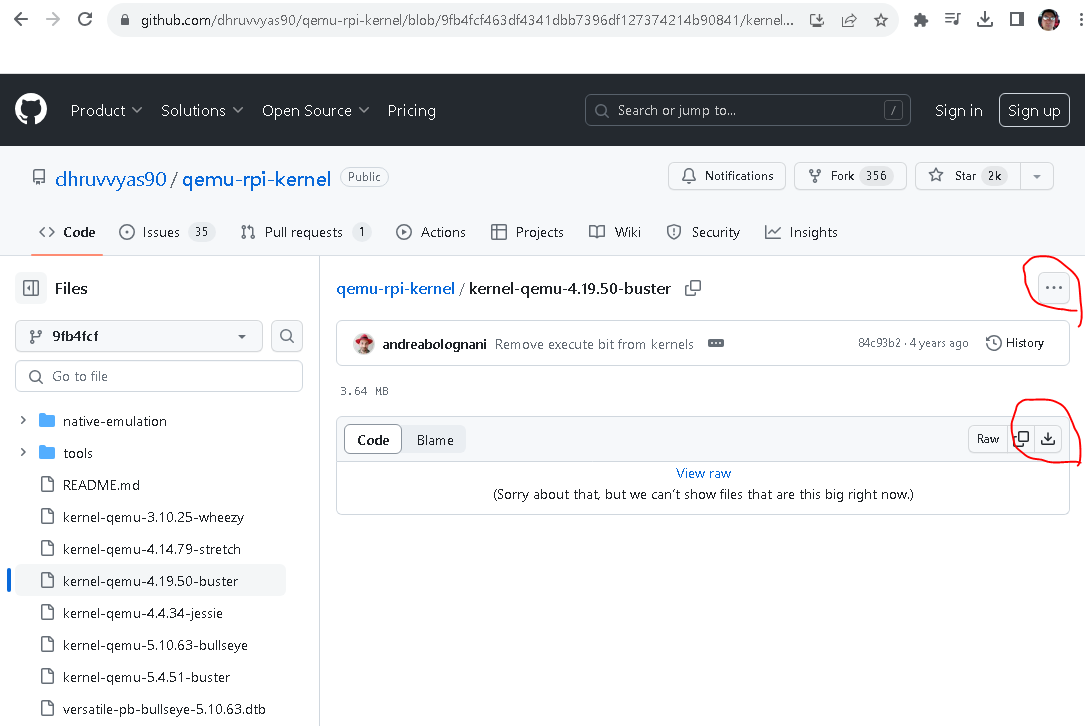Image resolution: width=1085 pixels, height=726 pixels.
Task: Open the Product menu dropdown
Action: pyautogui.click(x=106, y=111)
